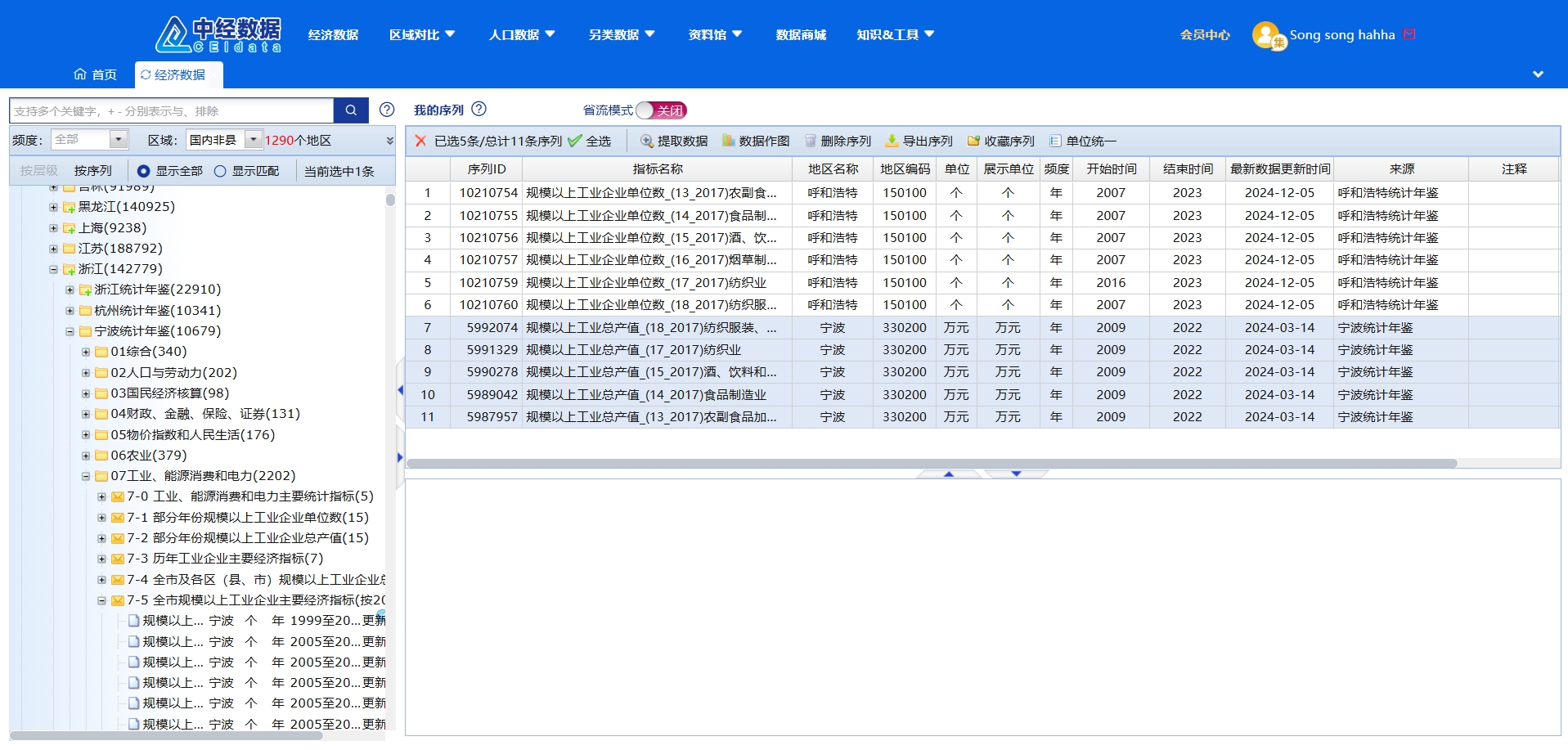
Task: Click the table's horizontal scrollbar
Action: tap(931, 463)
